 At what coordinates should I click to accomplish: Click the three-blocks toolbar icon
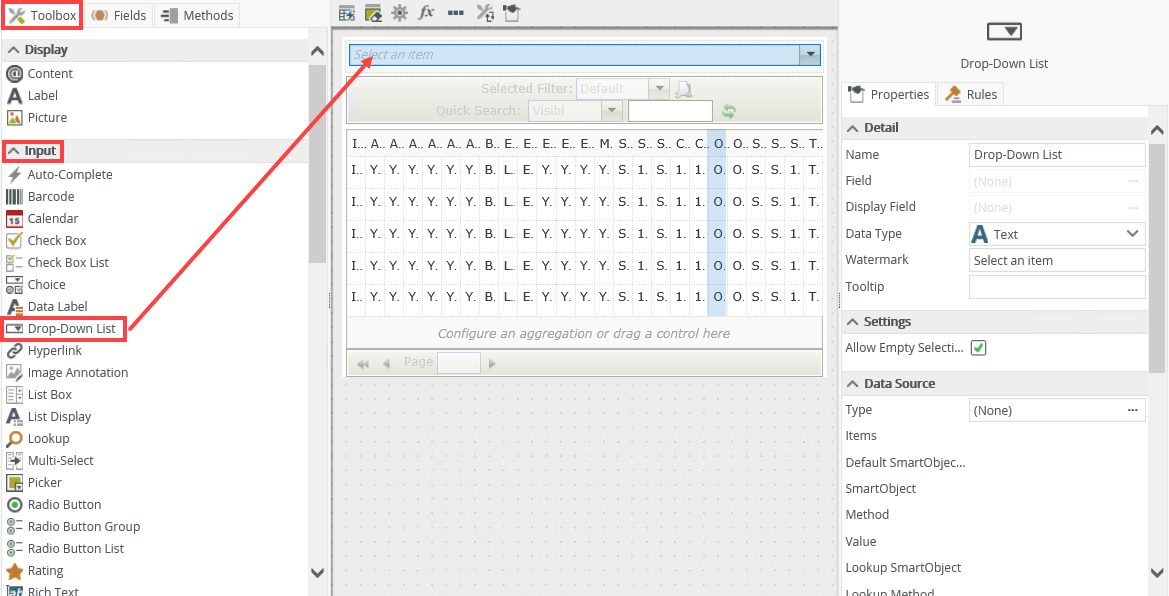tap(456, 13)
